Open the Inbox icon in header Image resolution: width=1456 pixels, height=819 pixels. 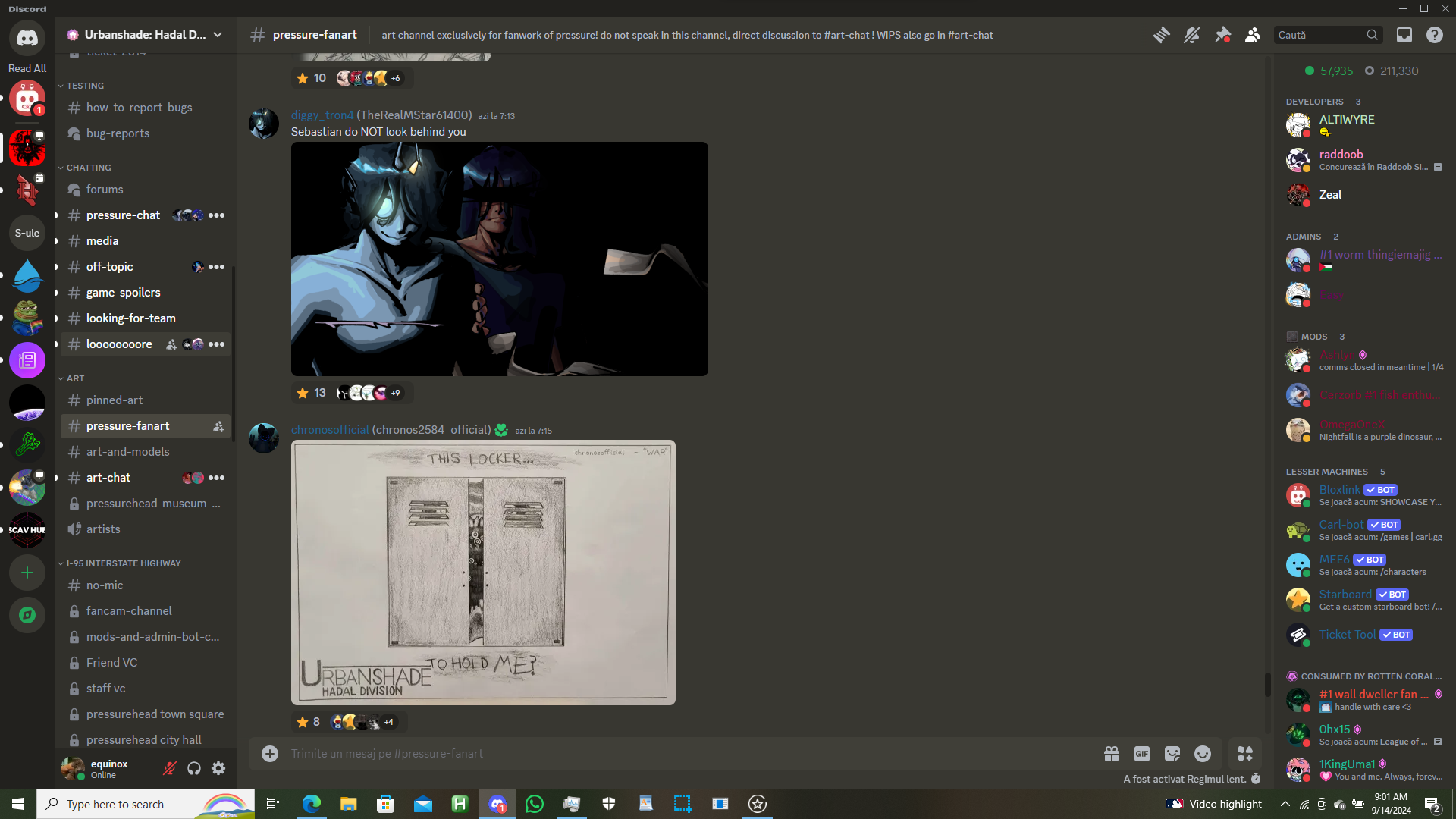click(1404, 35)
